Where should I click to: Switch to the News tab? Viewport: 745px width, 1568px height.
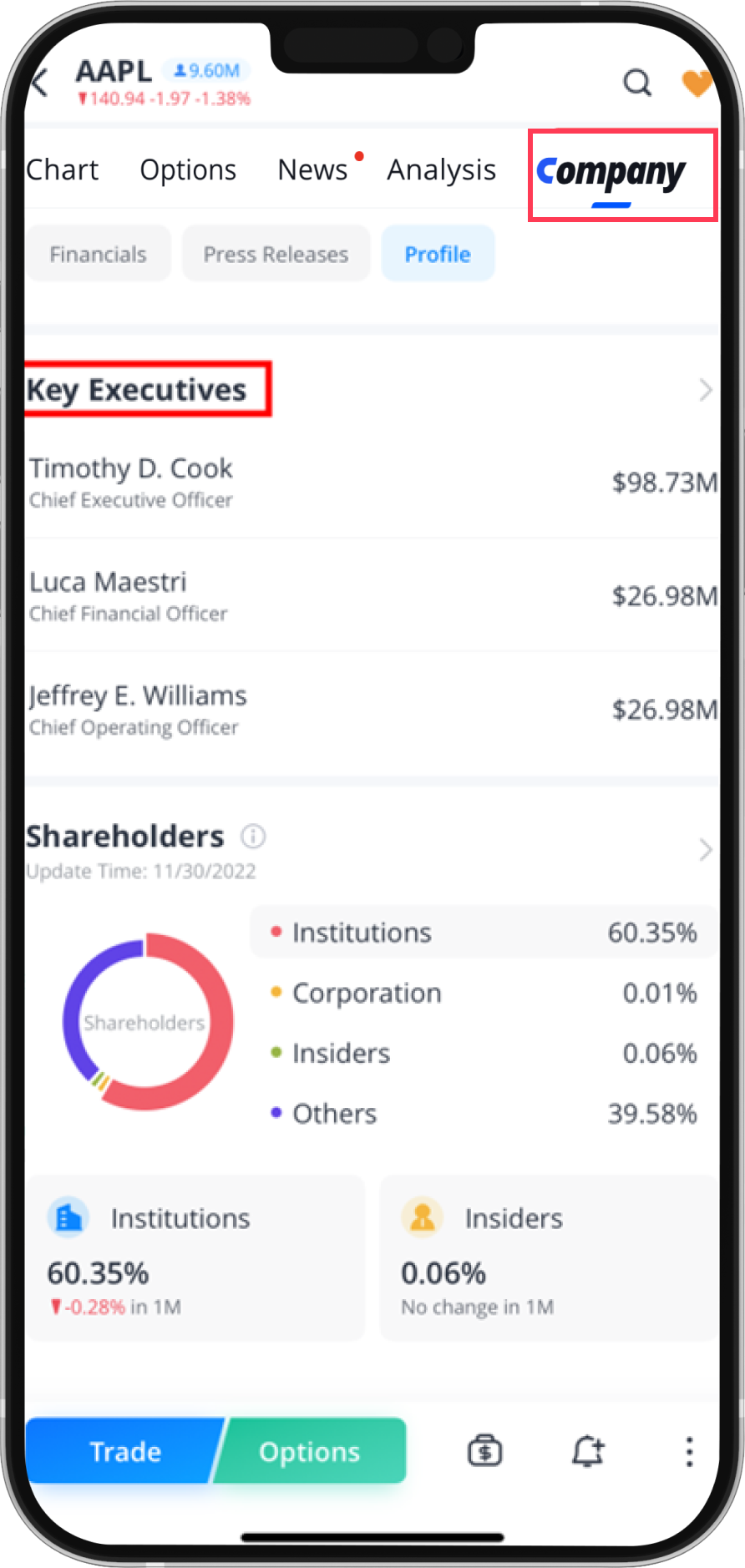(312, 170)
